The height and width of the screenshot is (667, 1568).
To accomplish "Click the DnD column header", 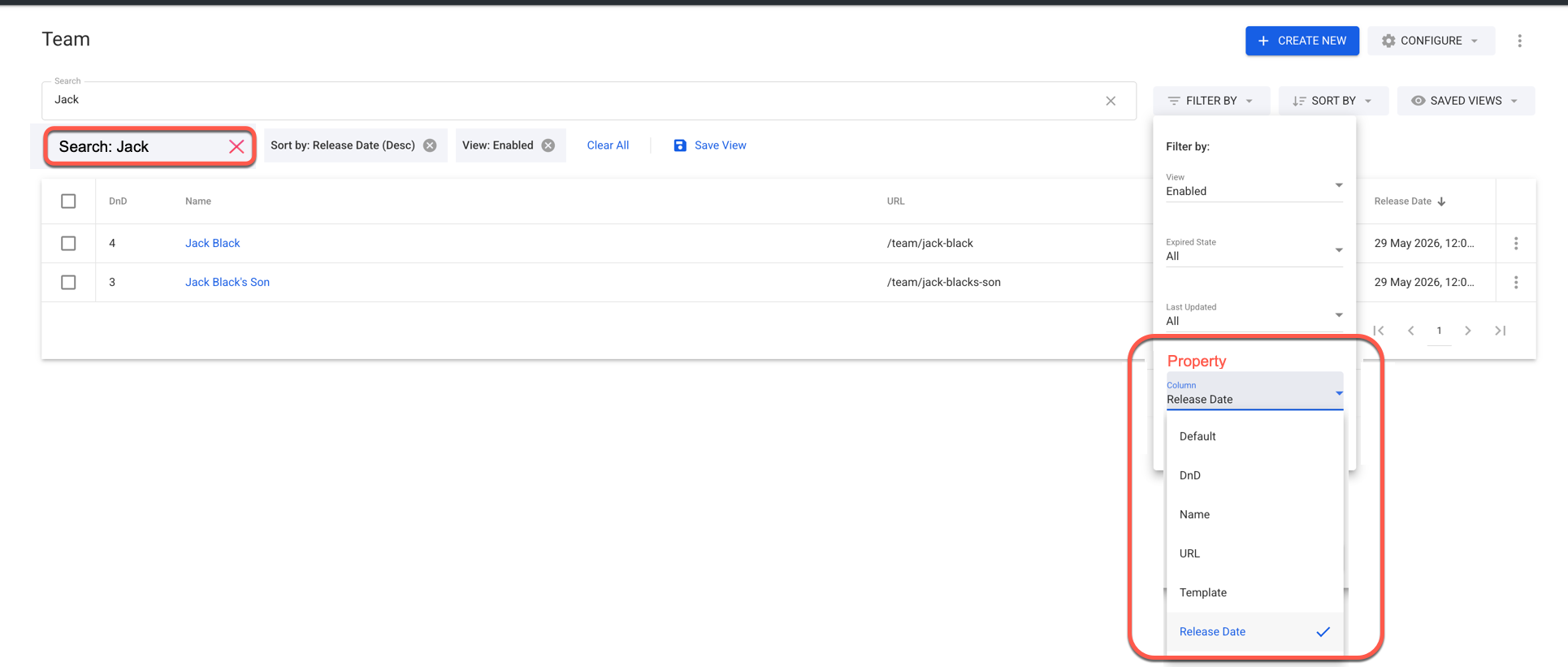I will pos(118,201).
